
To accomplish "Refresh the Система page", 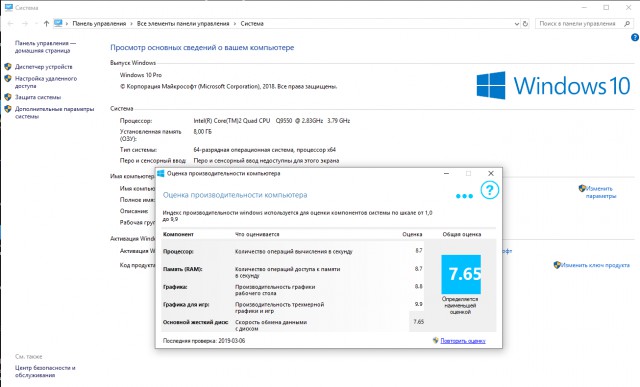I will pyautogui.click(x=525, y=24).
